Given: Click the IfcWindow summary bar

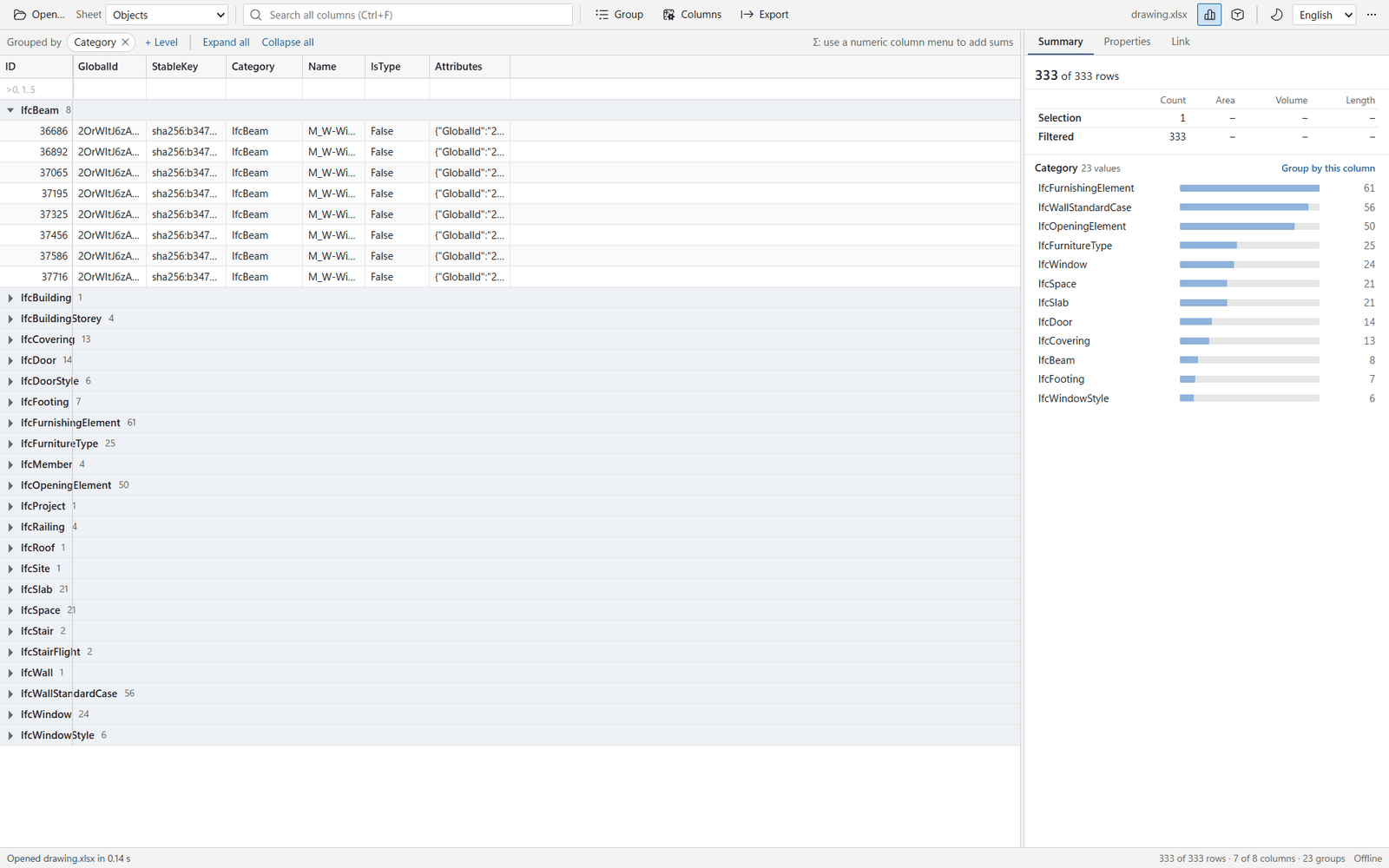Looking at the screenshot, I should click(x=1249, y=265).
